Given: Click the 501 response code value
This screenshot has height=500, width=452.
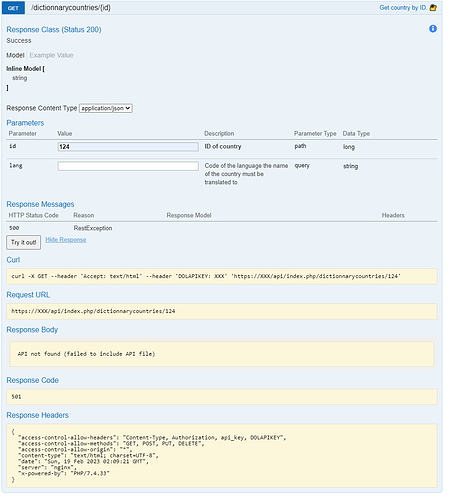Looking at the screenshot, I should point(16,397).
